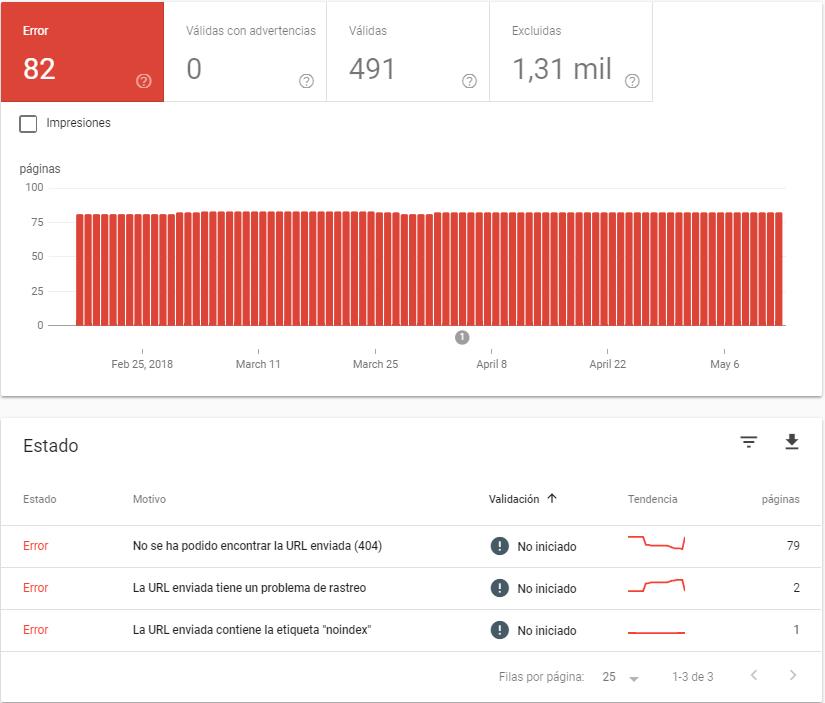
Task: Click the help icon on Error card
Action: pyautogui.click(x=143, y=81)
